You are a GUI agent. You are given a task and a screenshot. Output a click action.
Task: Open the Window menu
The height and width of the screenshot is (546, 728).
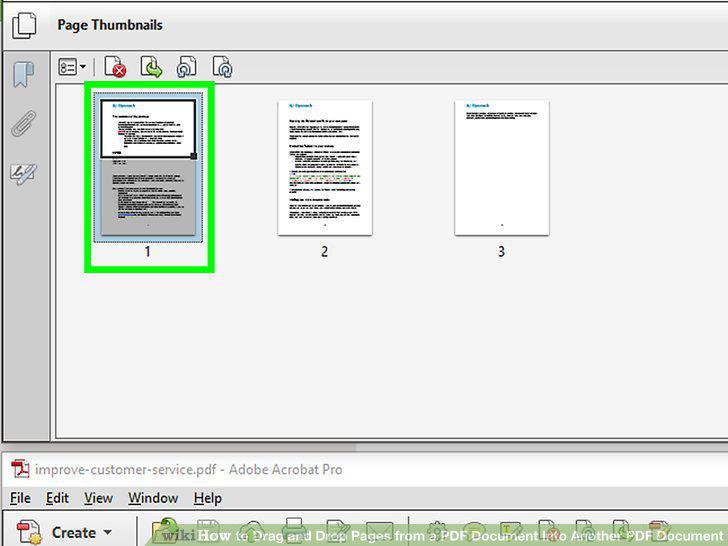coord(153,498)
